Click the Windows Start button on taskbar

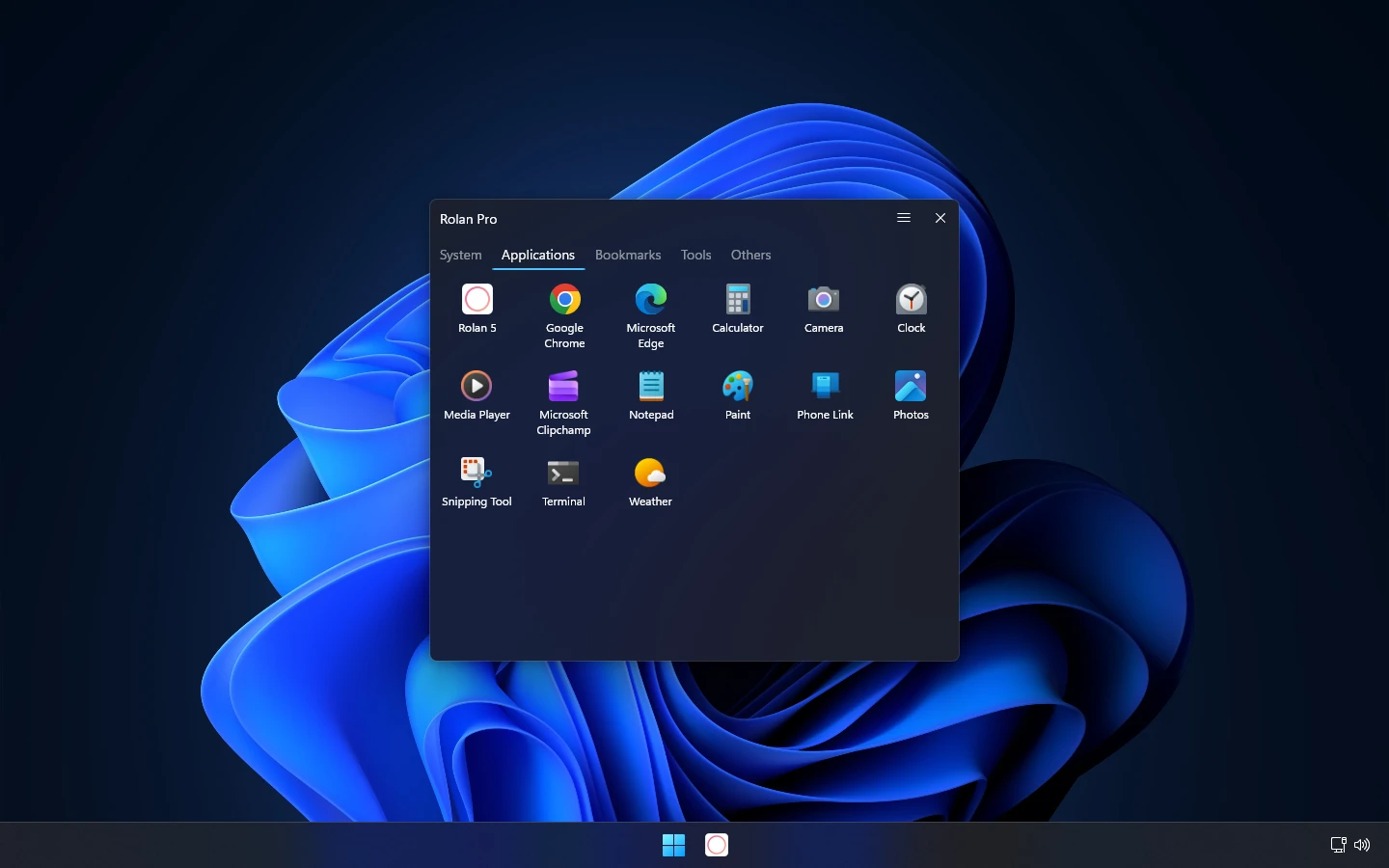tap(673, 846)
